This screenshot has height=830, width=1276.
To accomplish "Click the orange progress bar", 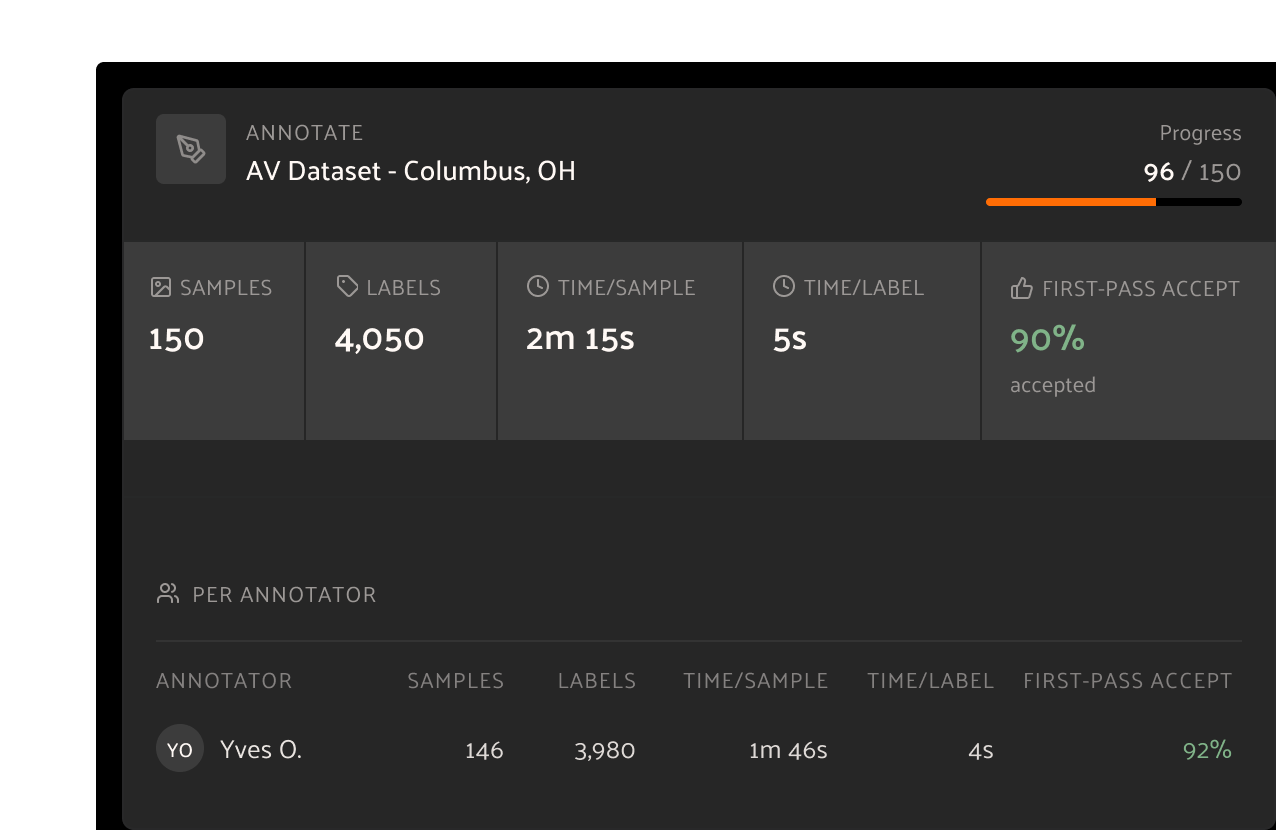I will (x=1114, y=202).
